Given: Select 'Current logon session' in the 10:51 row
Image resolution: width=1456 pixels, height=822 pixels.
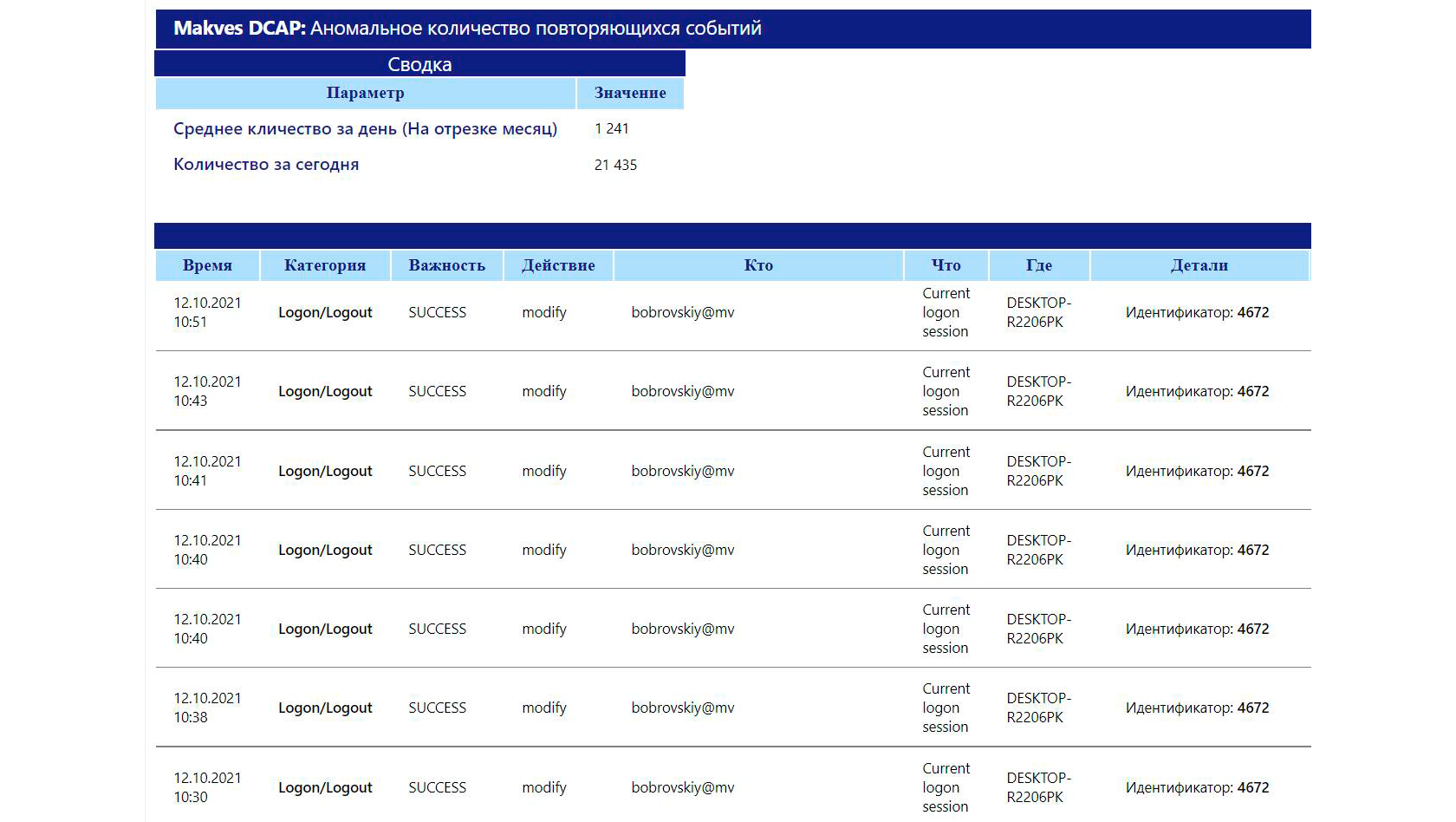Looking at the screenshot, I should pos(946,312).
